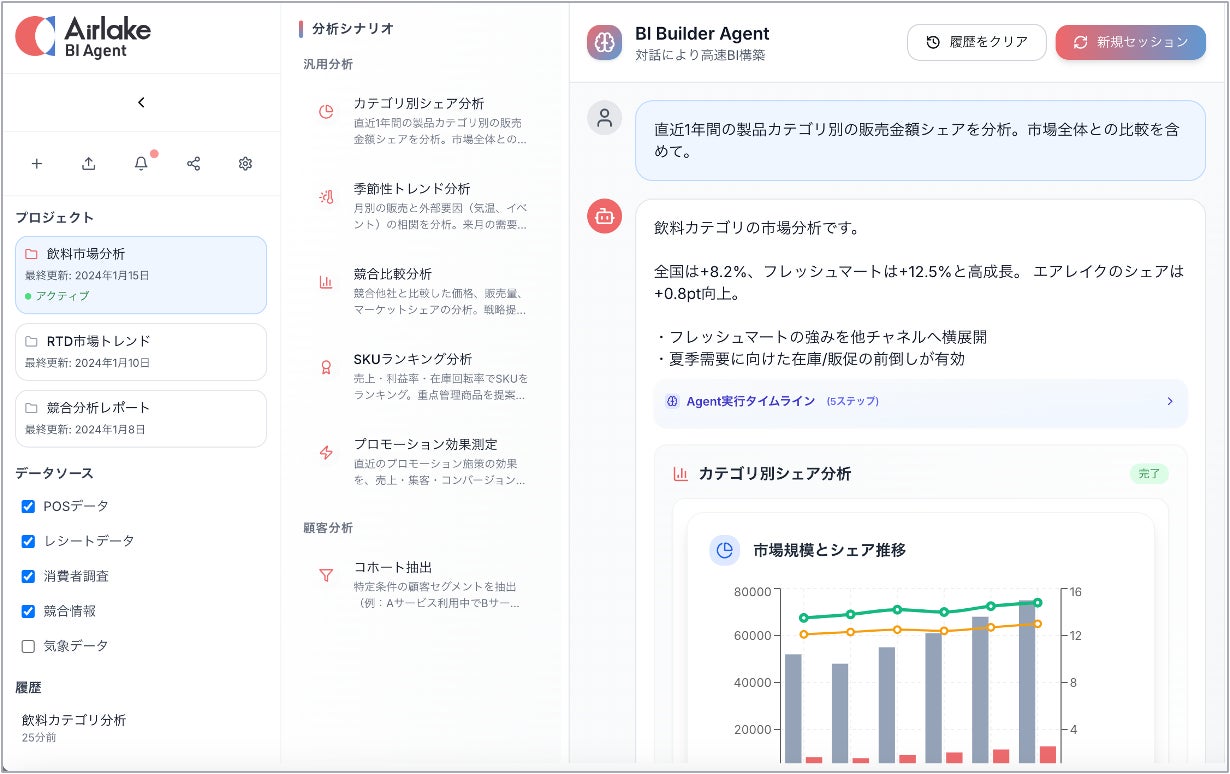Click filter funnel icon of コホート抽出
The image size is (1230, 774).
(x=326, y=575)
